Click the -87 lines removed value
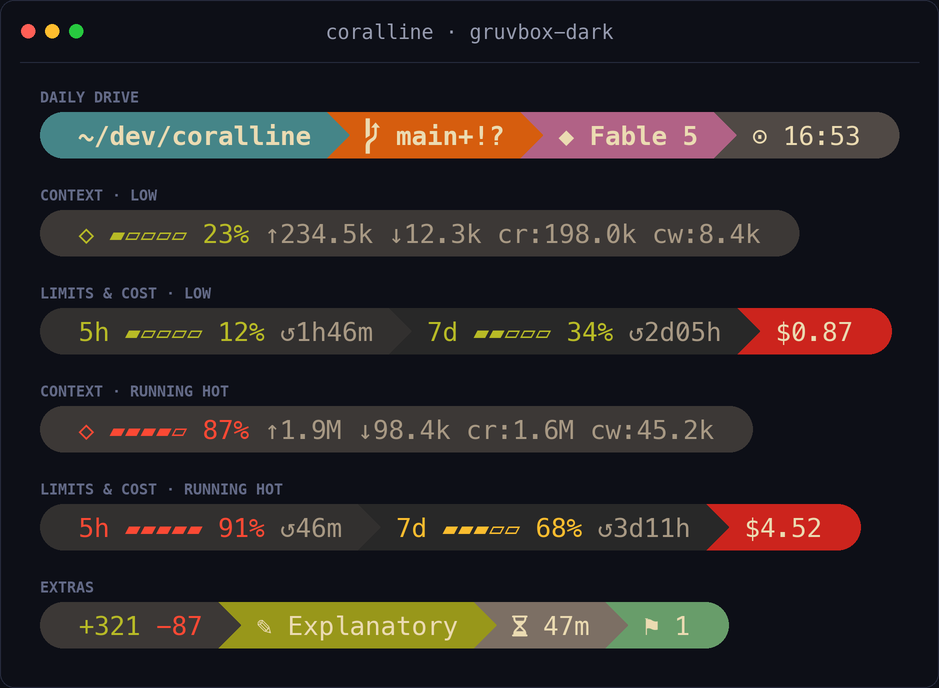The image size is (939, 688). coord(178,626)
